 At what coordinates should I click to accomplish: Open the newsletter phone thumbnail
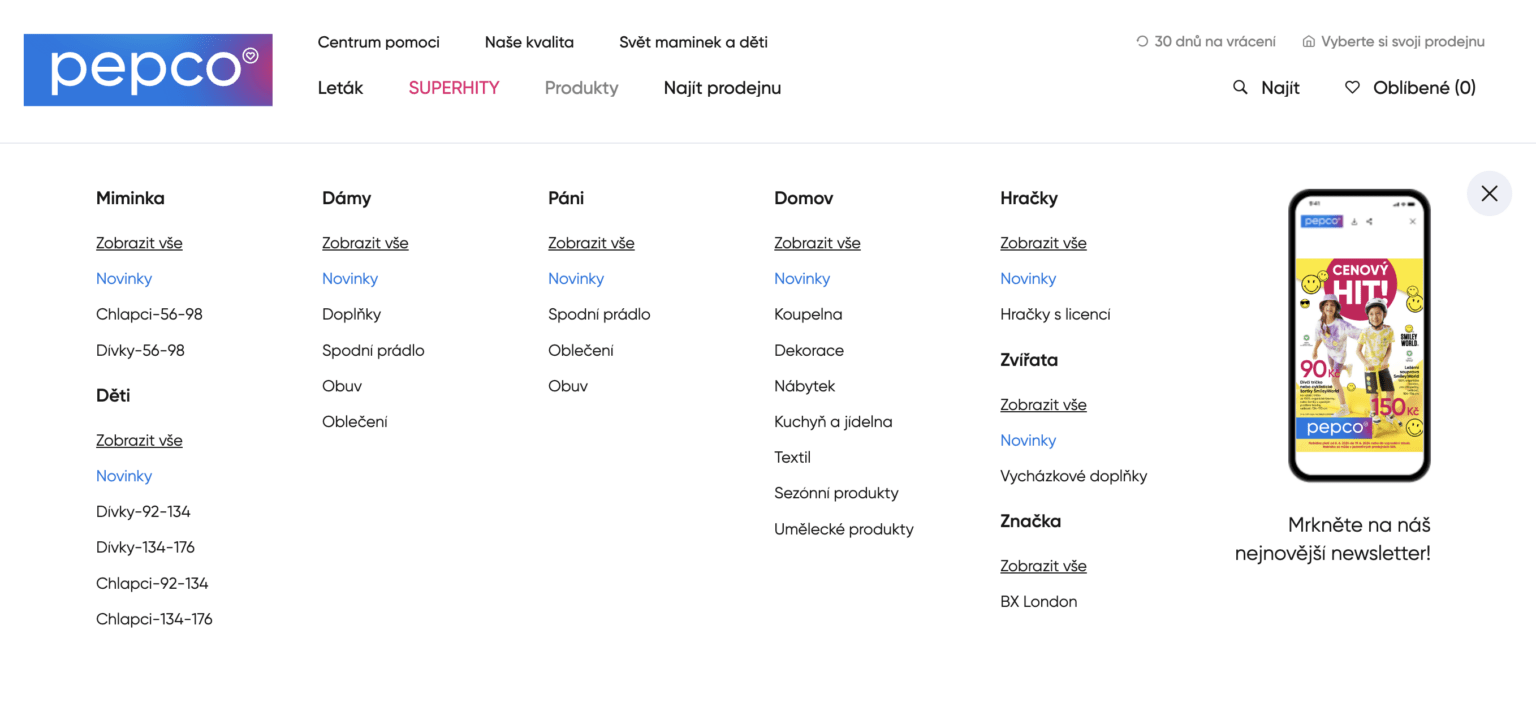pyautogui.click(x=1359, y=335)
